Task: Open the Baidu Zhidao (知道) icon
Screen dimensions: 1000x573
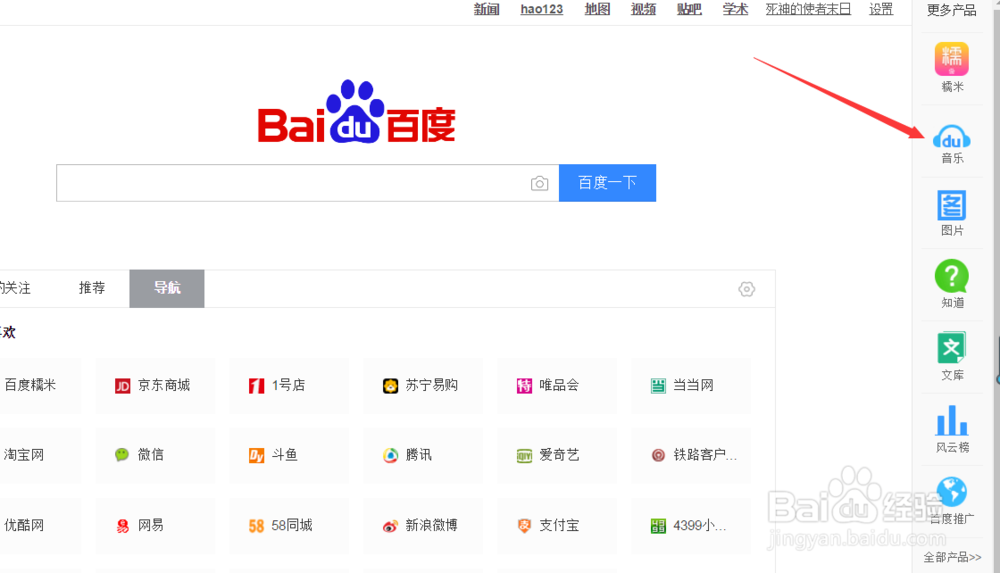Action: (952, 276)
